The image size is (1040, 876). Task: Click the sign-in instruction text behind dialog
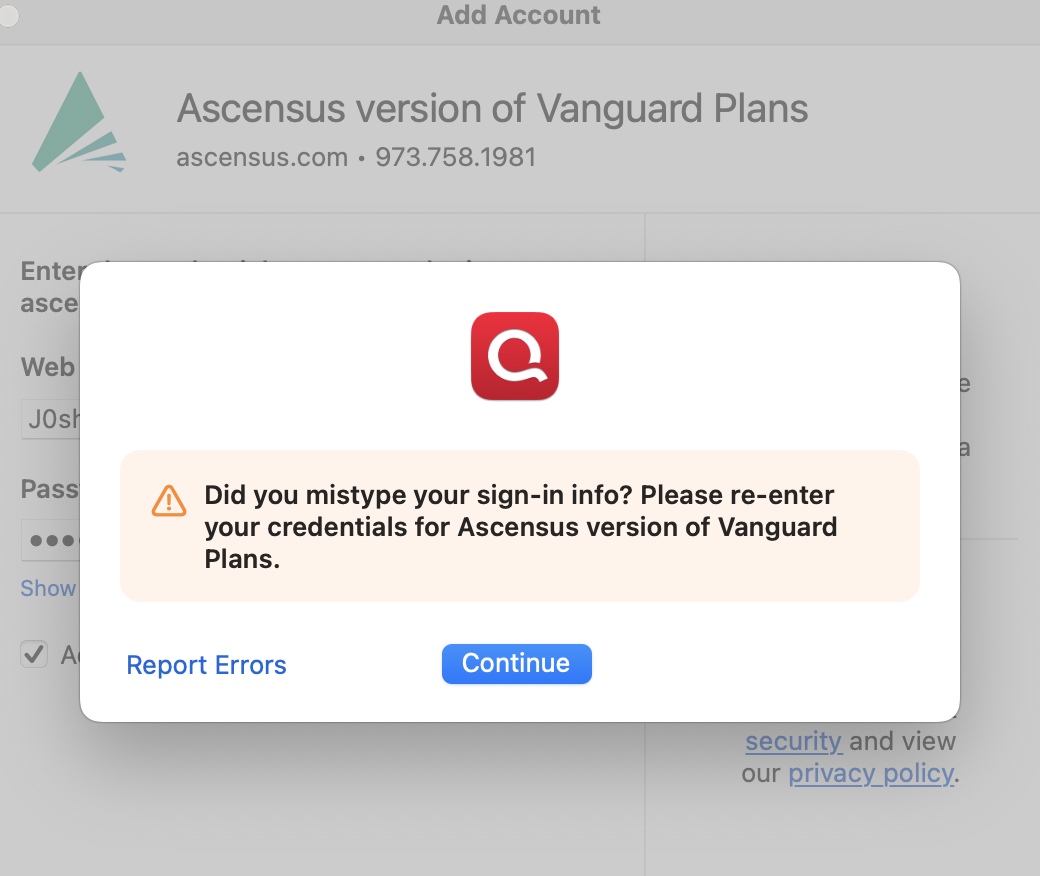(50, 286)
